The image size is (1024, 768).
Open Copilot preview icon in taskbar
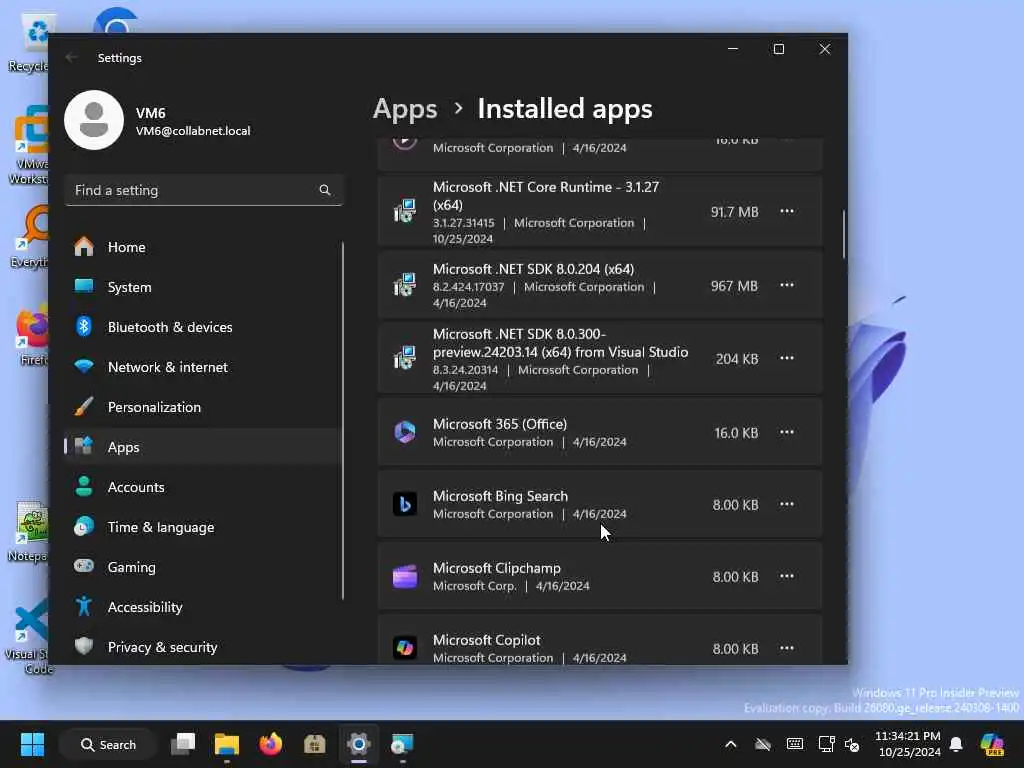pos(992,744)
